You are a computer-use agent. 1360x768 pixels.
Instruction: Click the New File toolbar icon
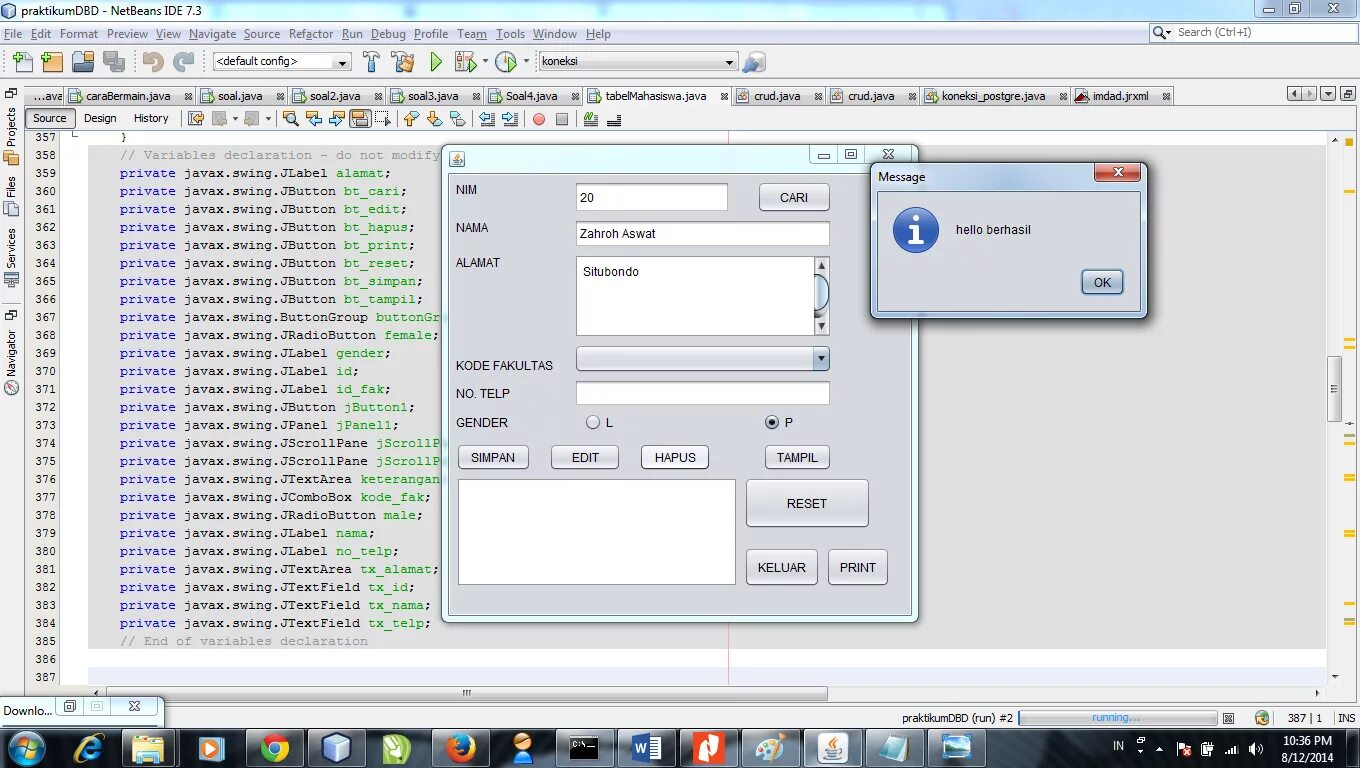coord(22,62)
